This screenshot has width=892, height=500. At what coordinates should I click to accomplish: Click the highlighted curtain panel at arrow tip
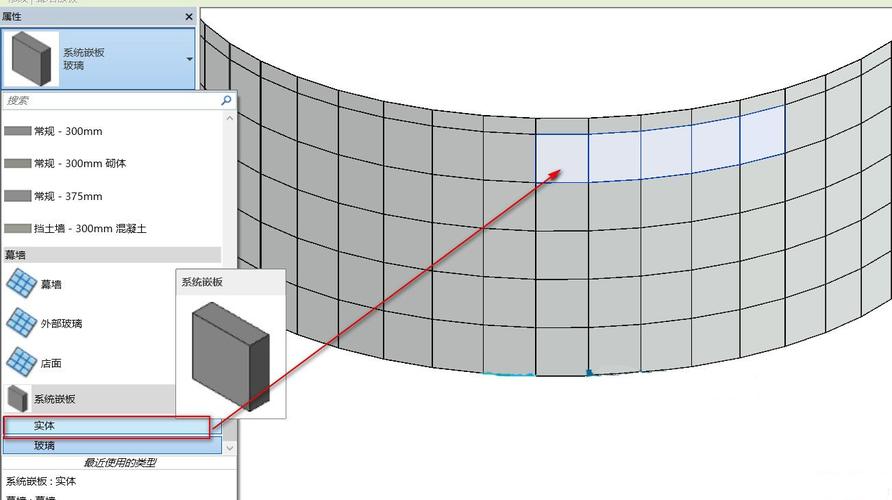561,158
